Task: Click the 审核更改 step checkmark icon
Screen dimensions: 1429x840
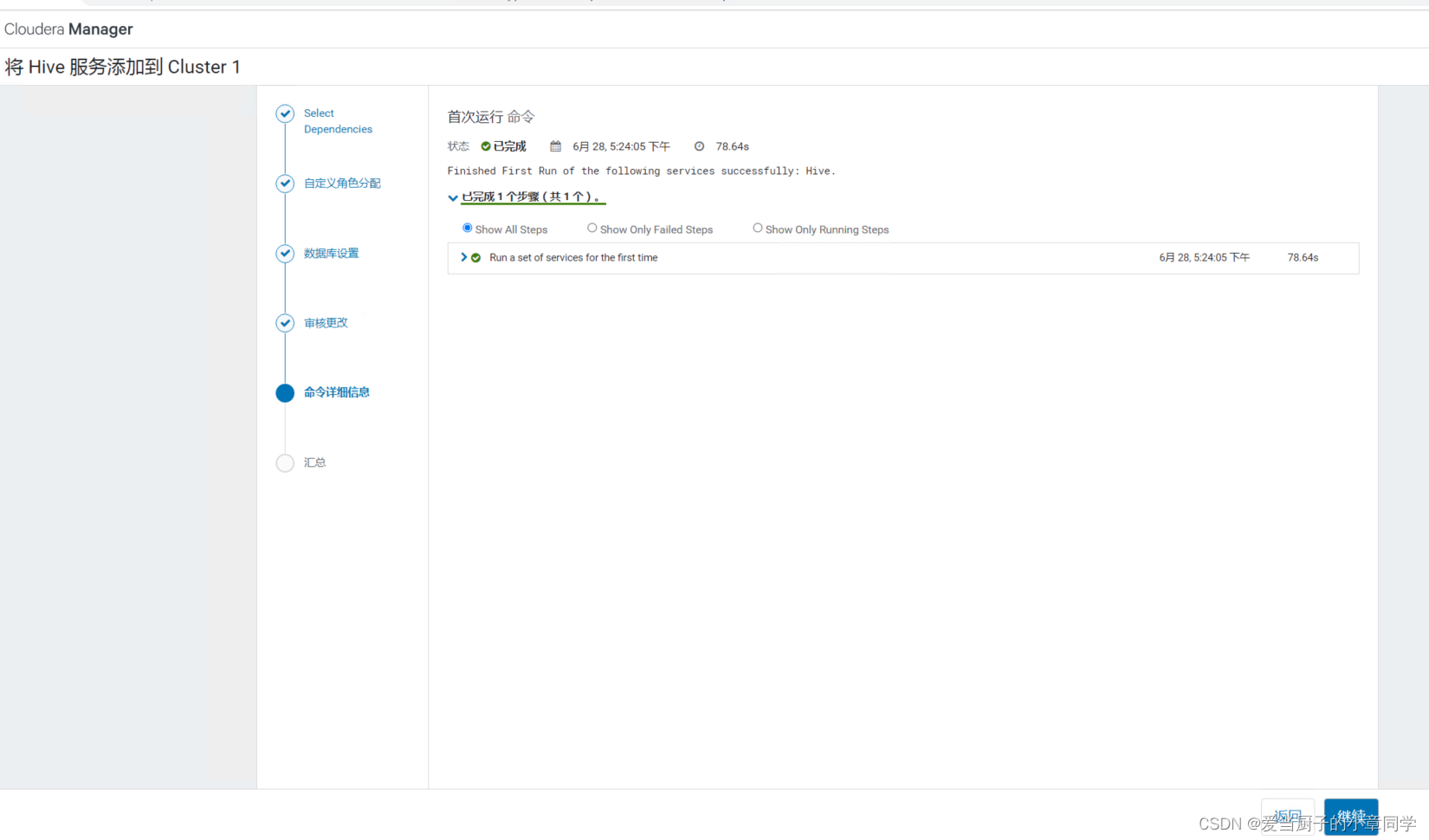Action: click(x=285, y=323)
